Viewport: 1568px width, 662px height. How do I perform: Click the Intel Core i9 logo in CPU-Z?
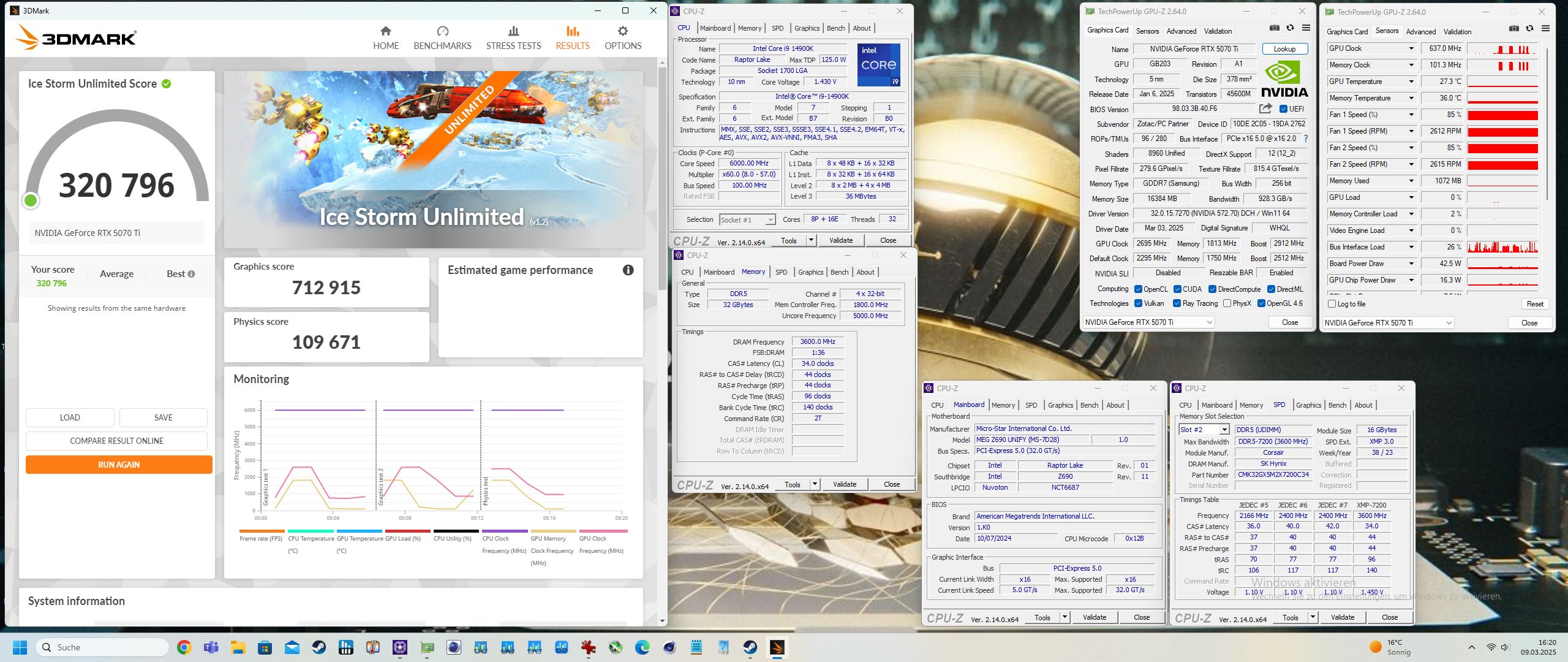878,64
